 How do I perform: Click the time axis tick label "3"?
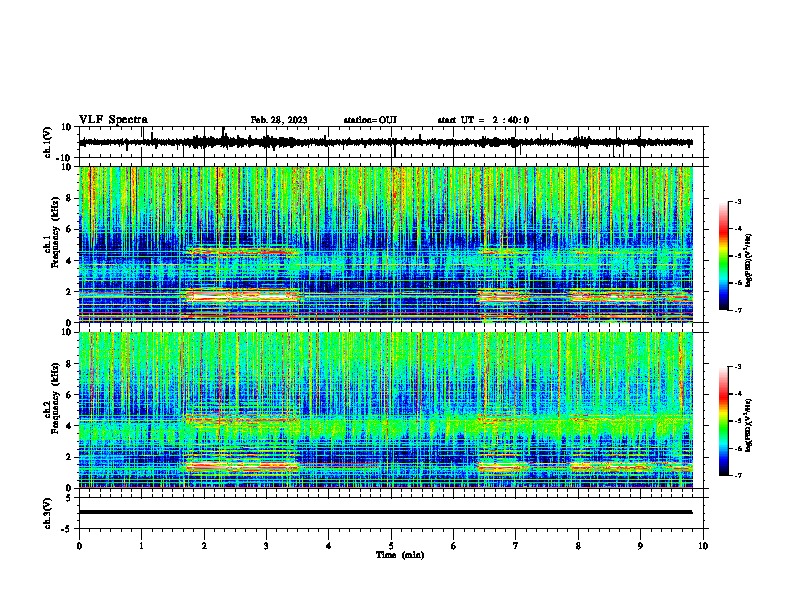click(x=266, y=546)
